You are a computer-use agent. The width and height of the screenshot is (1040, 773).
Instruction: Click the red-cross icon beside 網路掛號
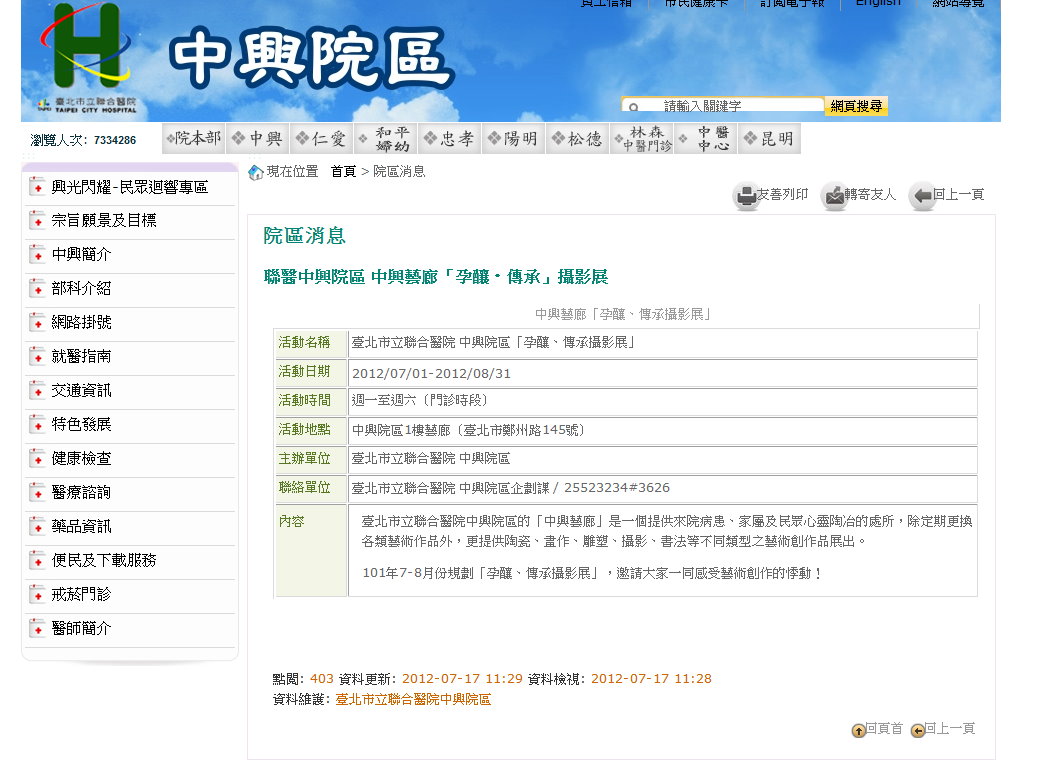pyautogui.click(x=37, y=322)
